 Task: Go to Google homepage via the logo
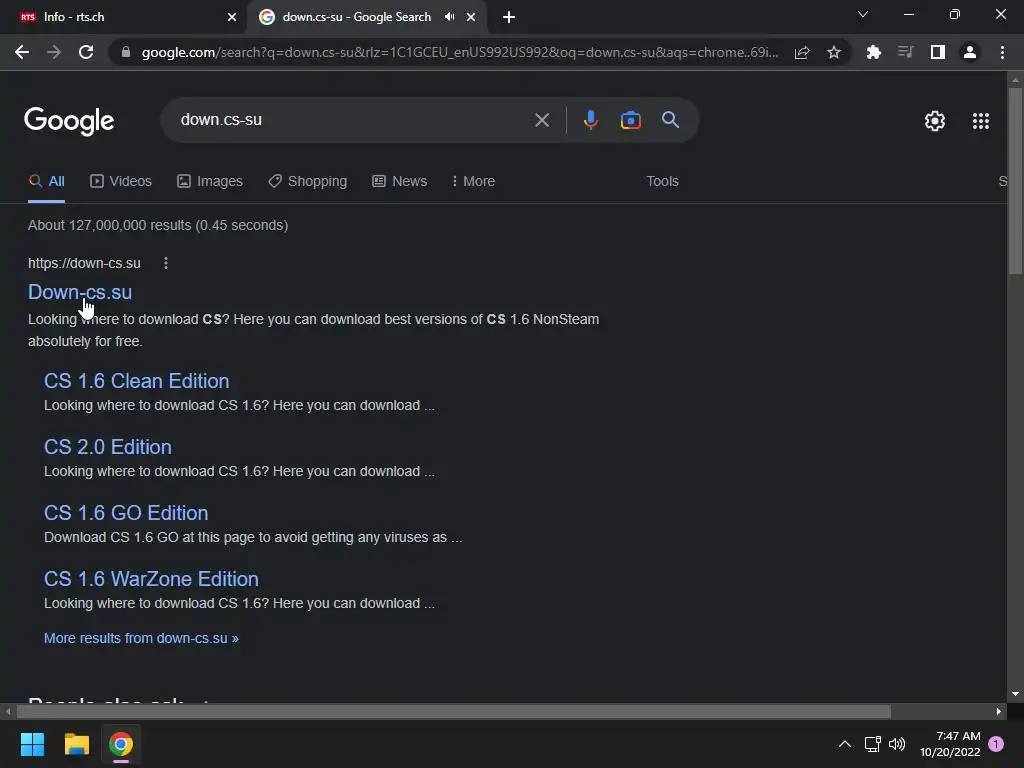click(x=69, y=121)
